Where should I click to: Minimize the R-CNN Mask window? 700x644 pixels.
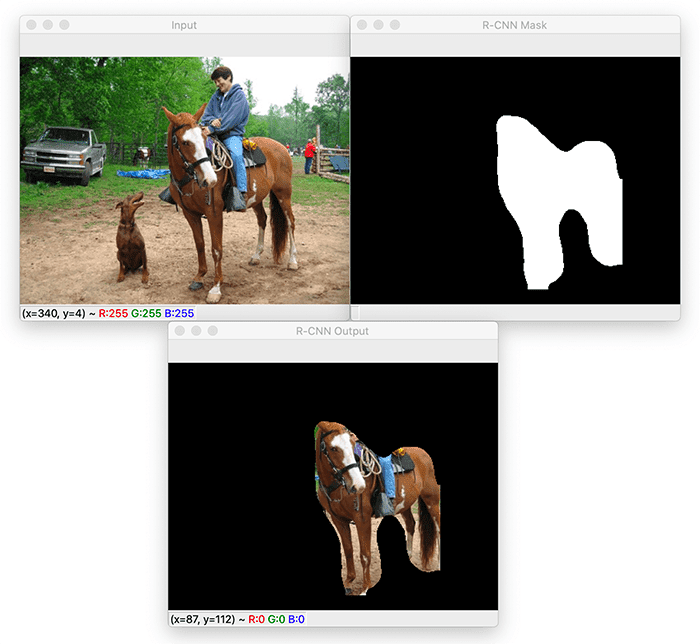(x=377, y=24)
